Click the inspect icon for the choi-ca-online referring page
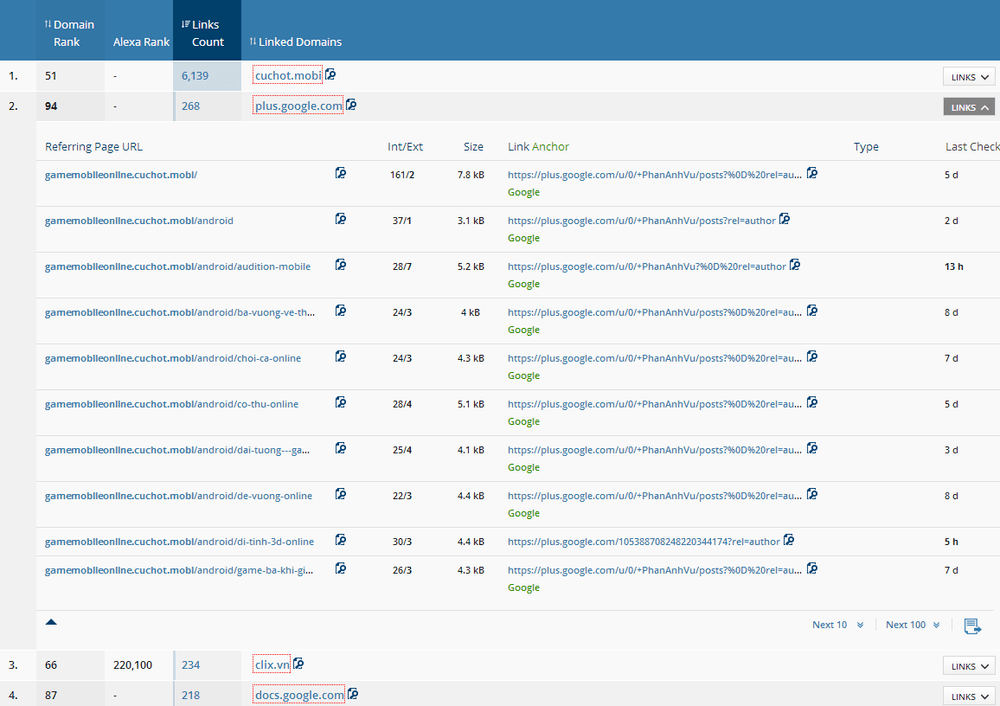 [341, 357]
